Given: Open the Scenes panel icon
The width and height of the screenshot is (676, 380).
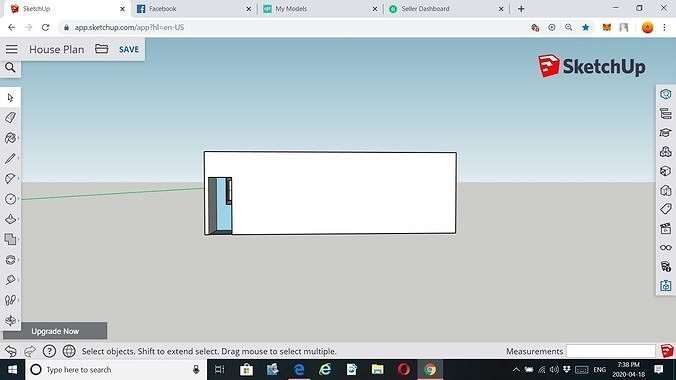Looking at the screenshot, I should 666,228.
